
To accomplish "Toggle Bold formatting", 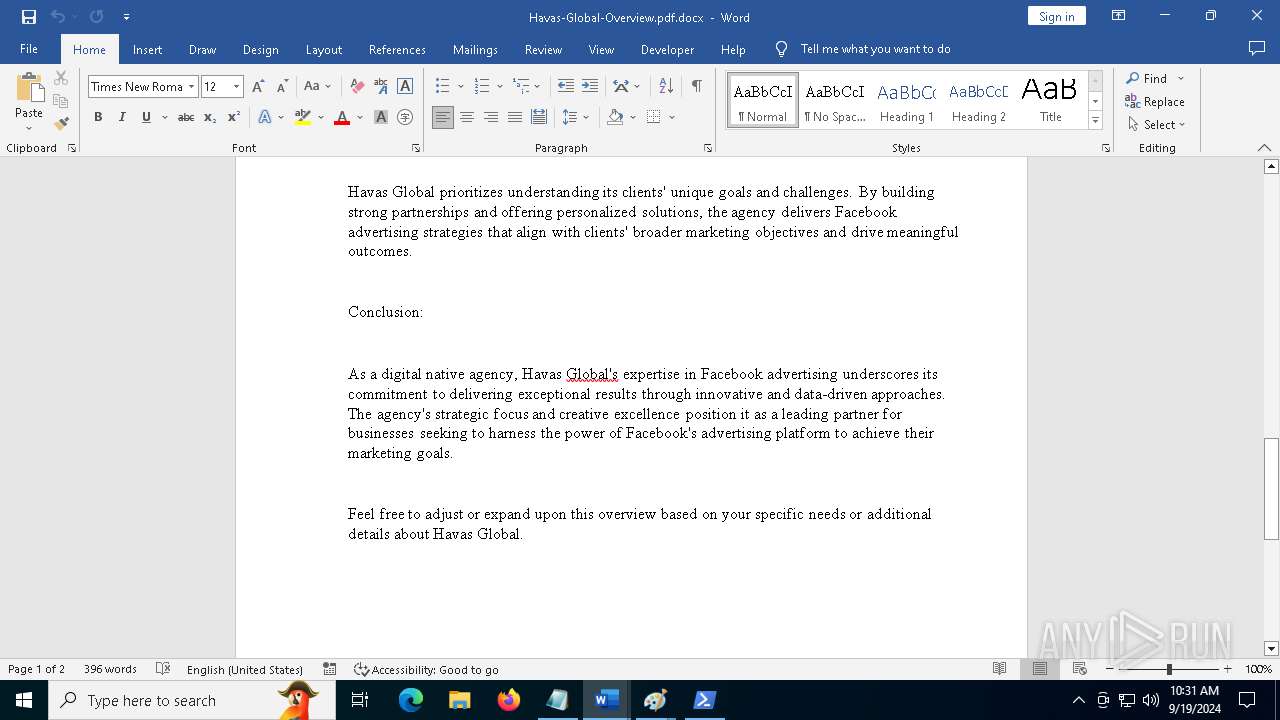I will pyautogui.click(x=98, y=118).
